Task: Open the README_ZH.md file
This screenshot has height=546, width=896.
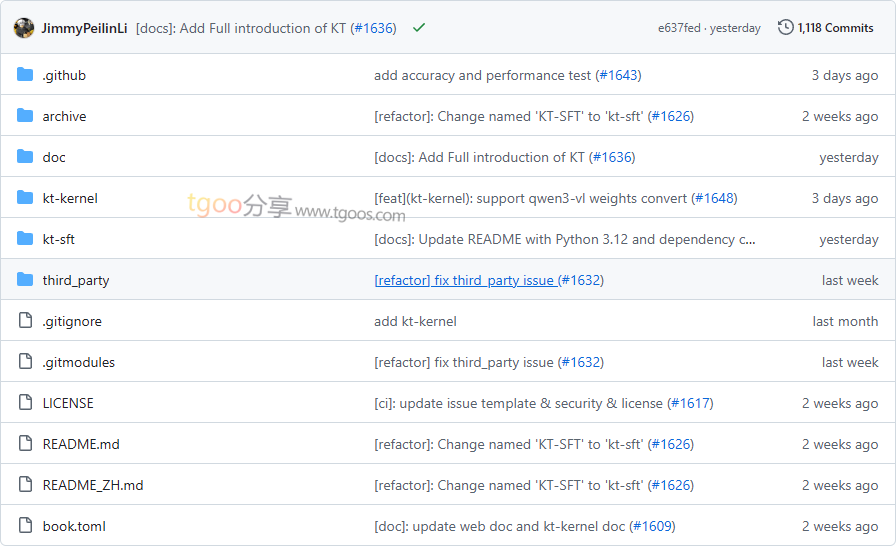Action: (93, 485)
